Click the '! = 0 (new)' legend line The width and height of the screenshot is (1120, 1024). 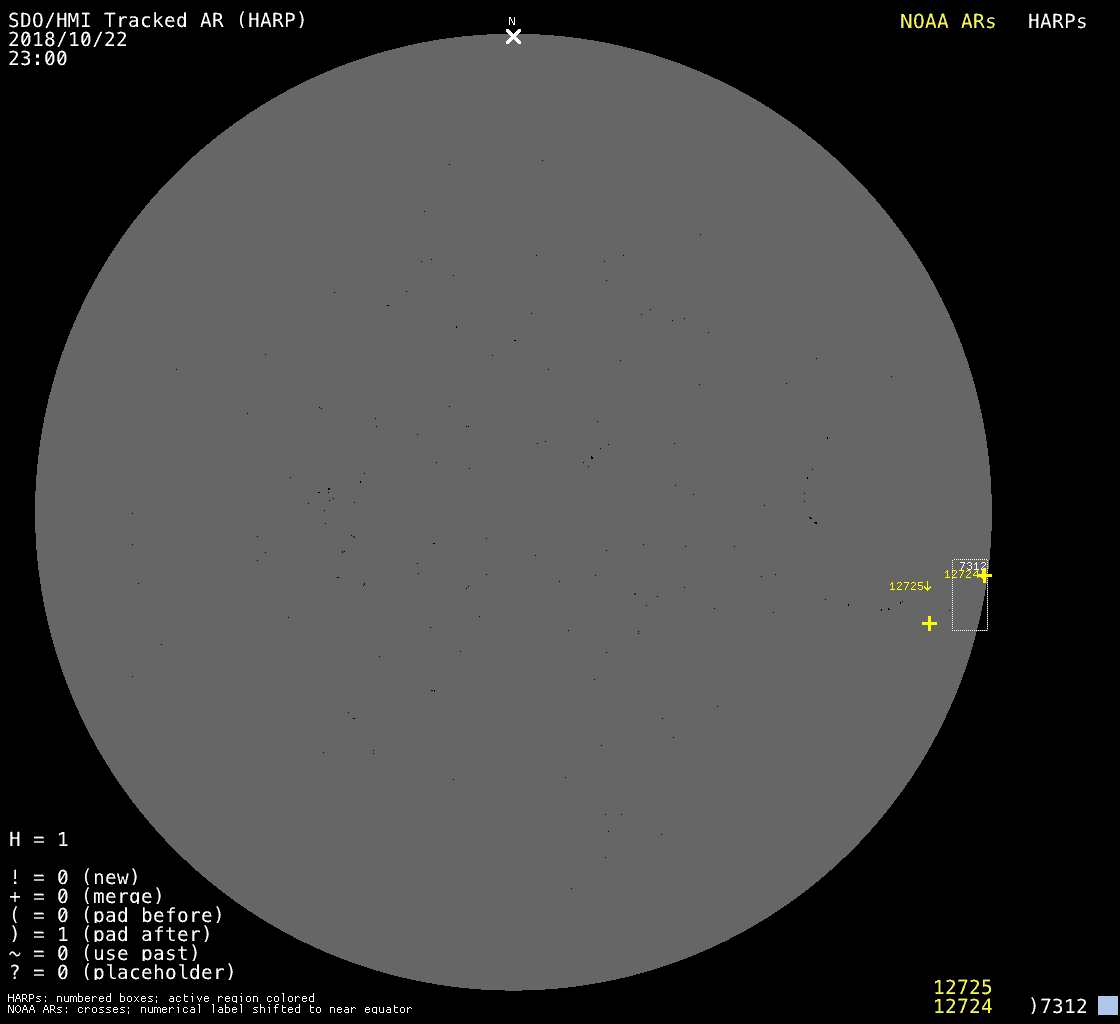click(74, 877)
